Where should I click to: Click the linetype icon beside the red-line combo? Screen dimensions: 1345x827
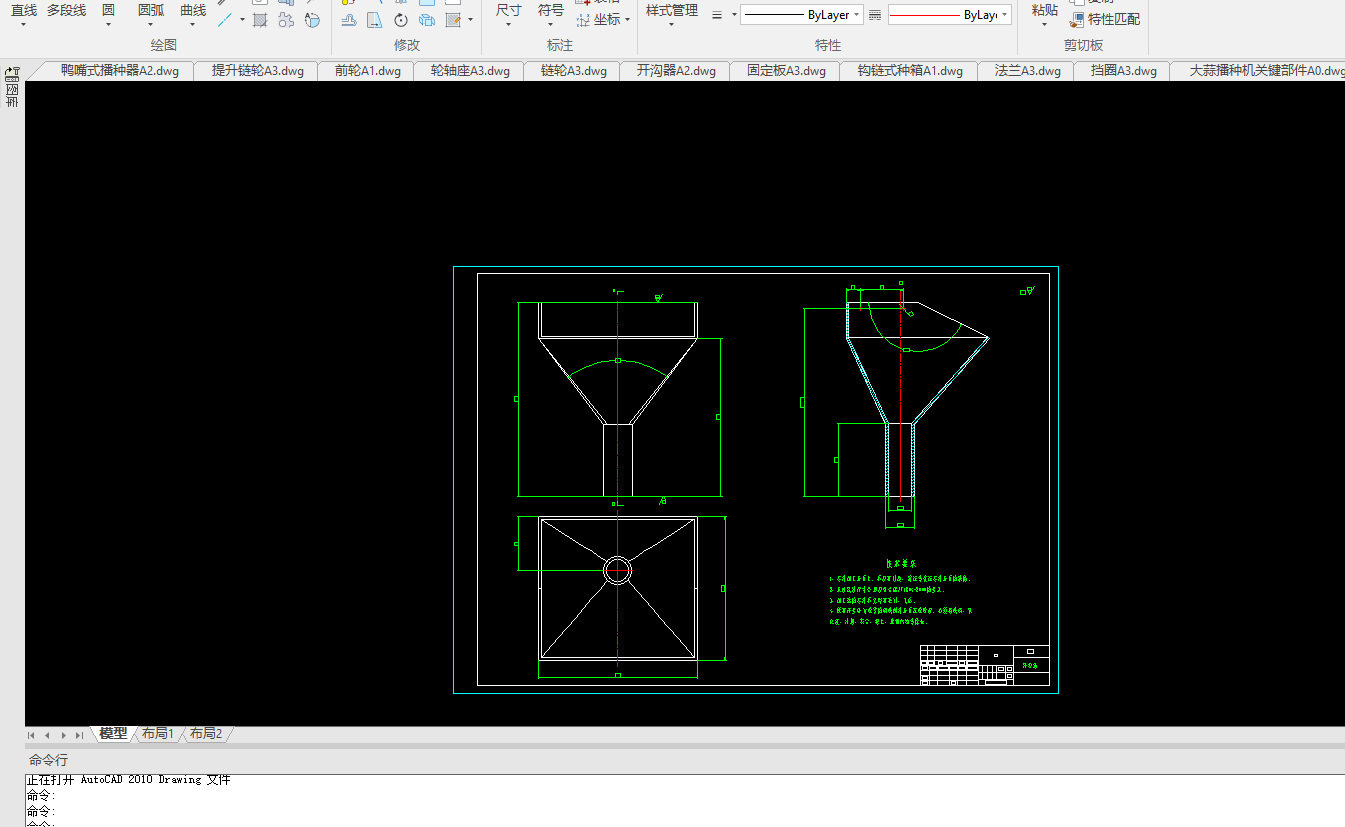coord(875,15)
